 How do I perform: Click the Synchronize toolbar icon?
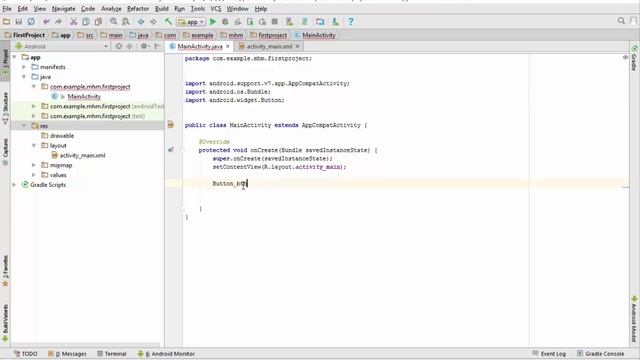click(x=31, y=22)
